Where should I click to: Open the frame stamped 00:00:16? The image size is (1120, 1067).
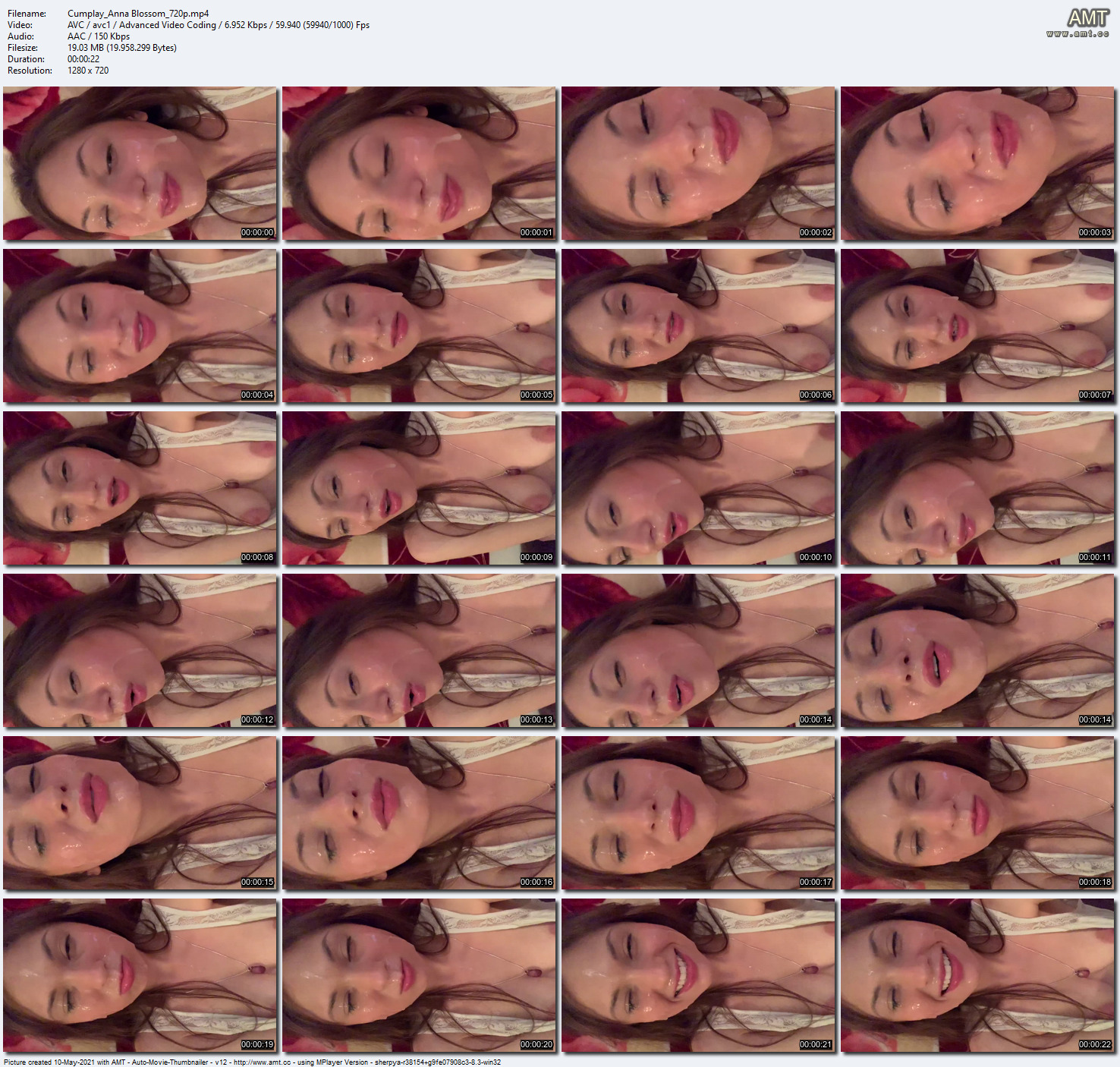(x=419, y=813)
